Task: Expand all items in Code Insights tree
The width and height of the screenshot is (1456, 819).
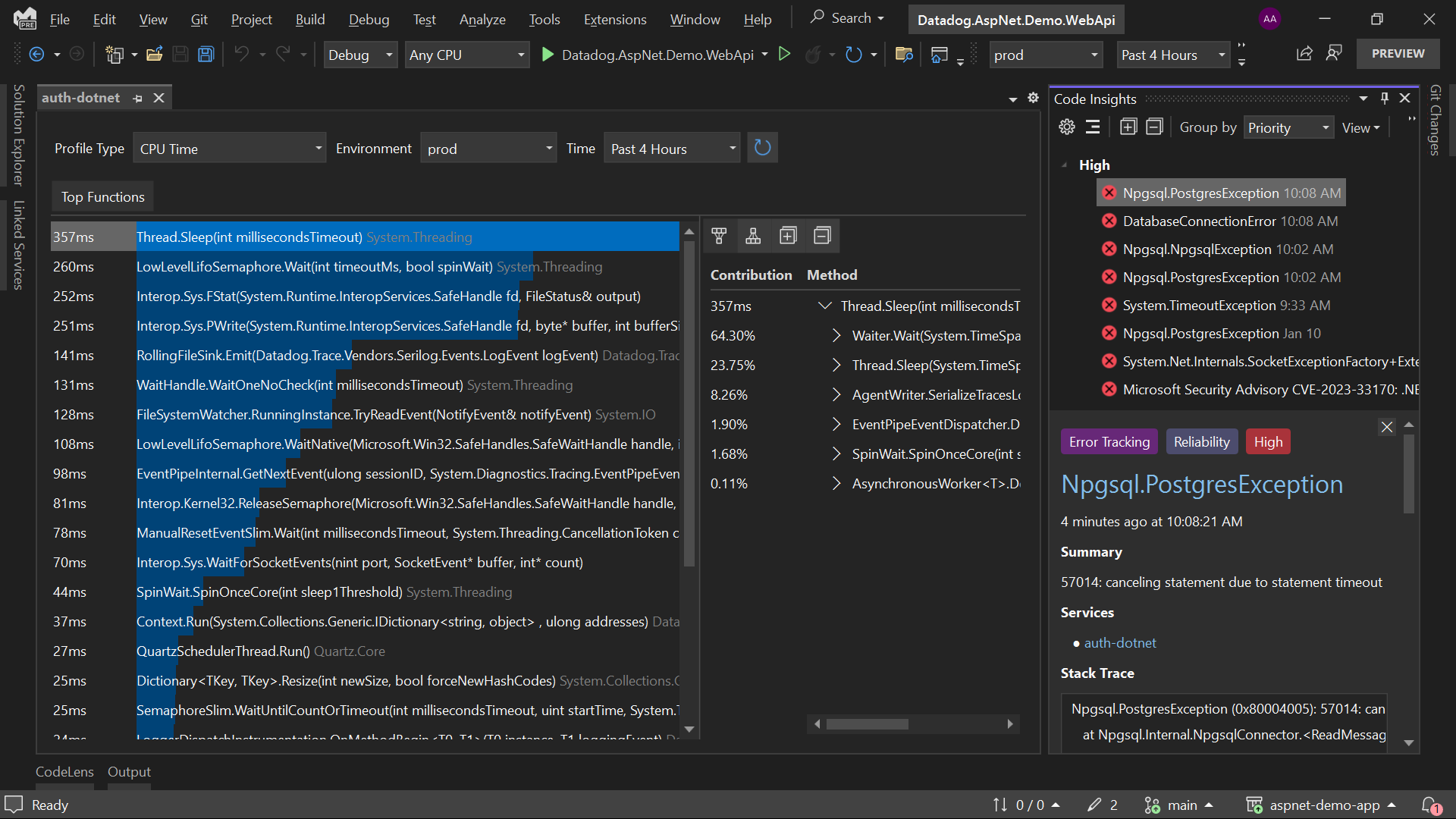Action: (x=1128, y=127)
